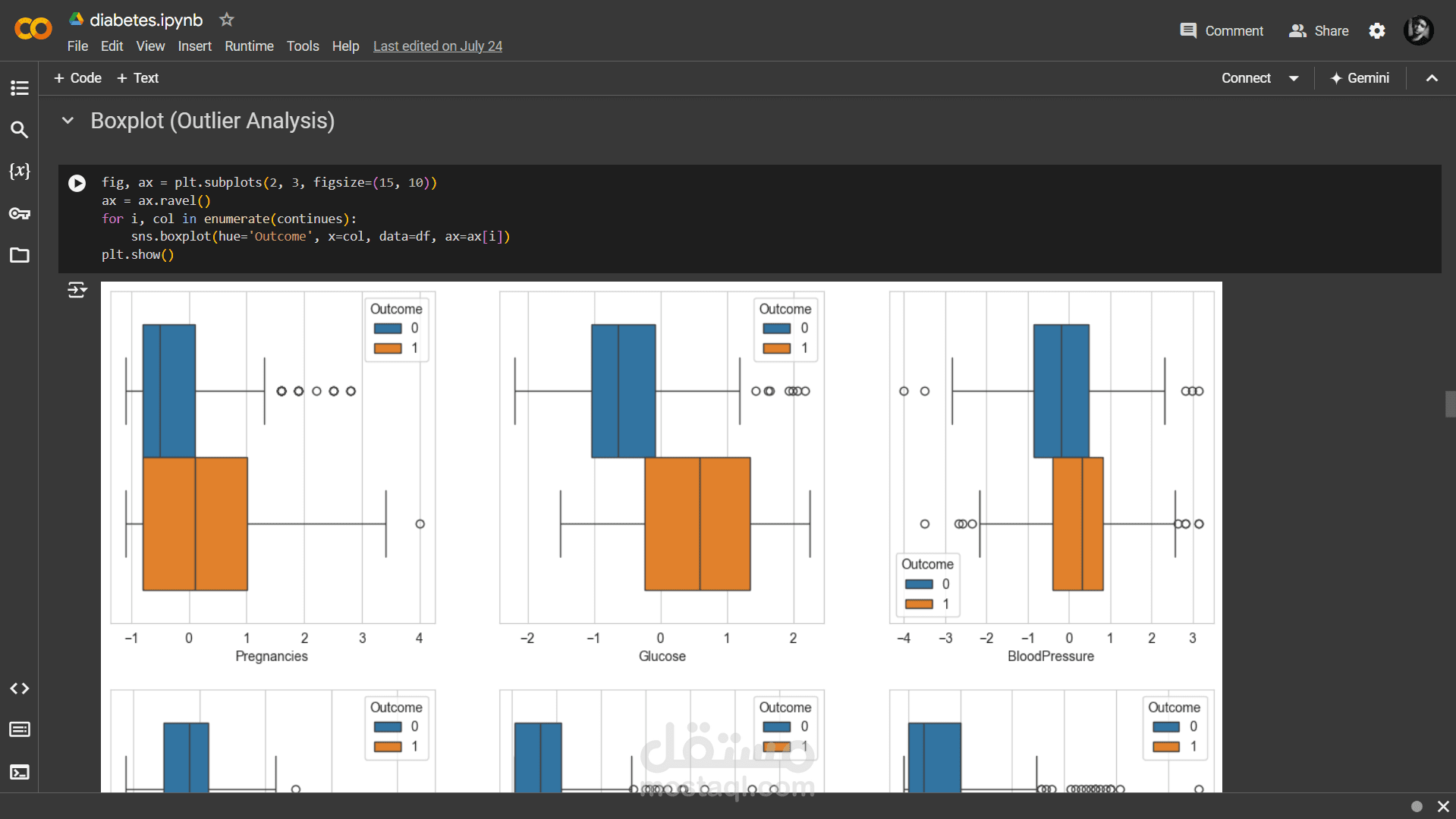Click the blue Outcome 0 swatch in Pregnancies legend
The height and width of the screenshot is (819, 1456).
point(388,329)
